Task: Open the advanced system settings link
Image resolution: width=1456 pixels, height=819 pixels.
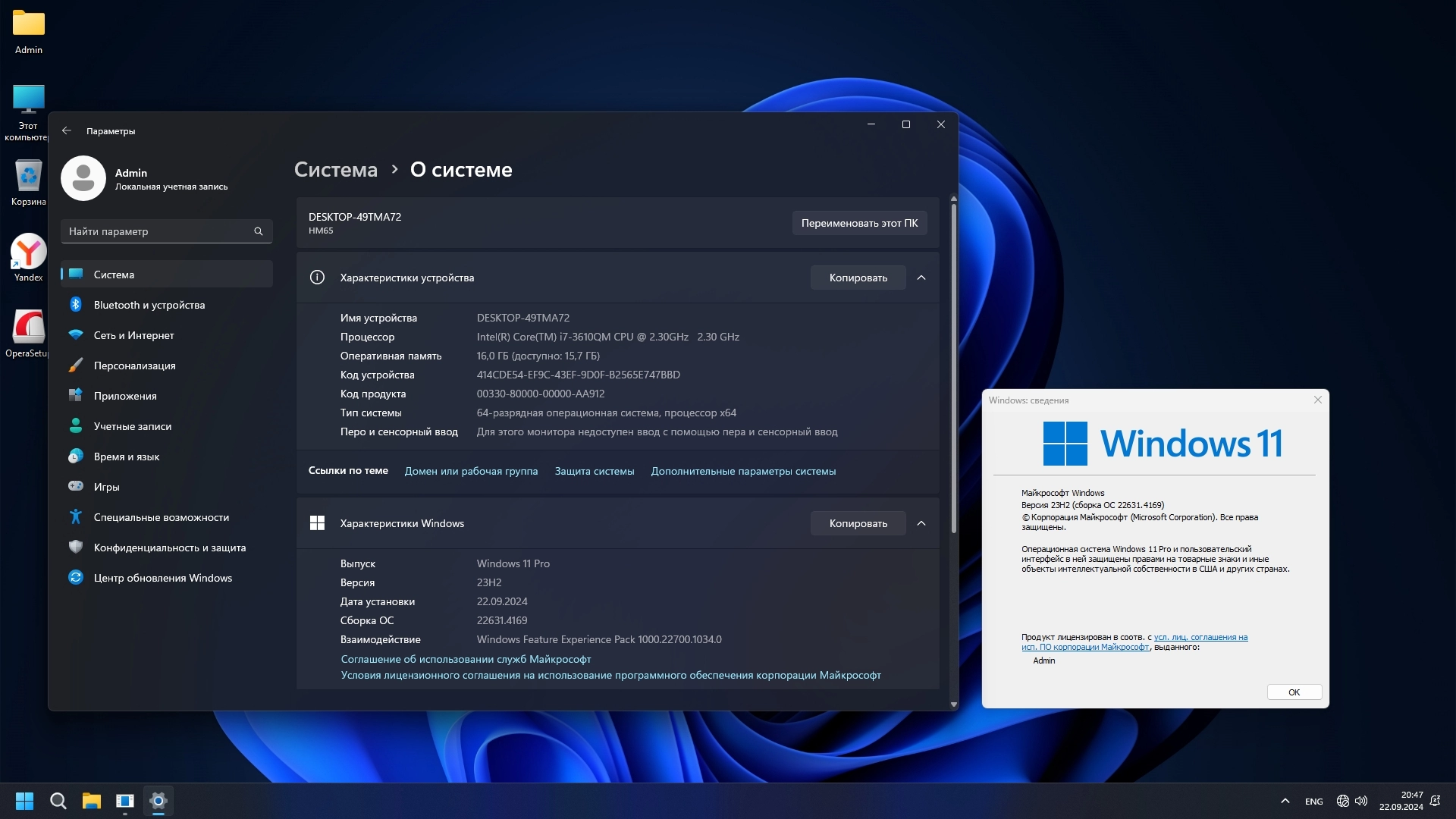Action: pyautogui.click(x=743, y=471)
